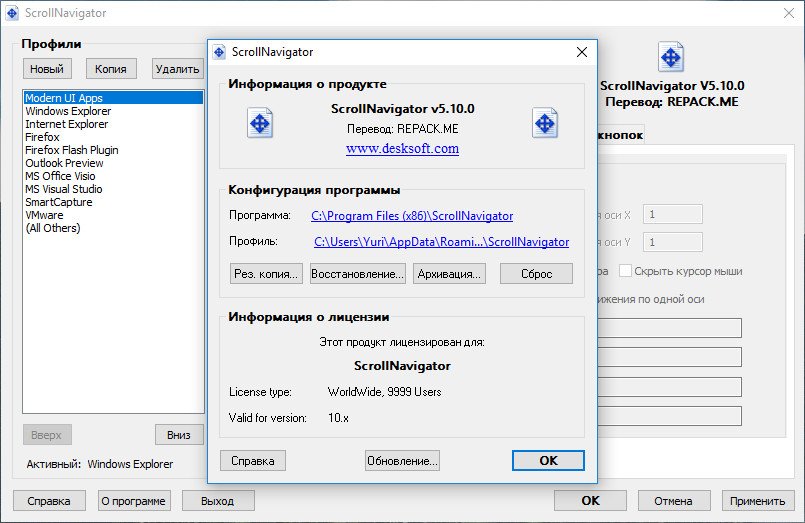The height and width of the screenshot is (523, 805).
Task: Close the About dialog with the X
Action: coord(582,52)
